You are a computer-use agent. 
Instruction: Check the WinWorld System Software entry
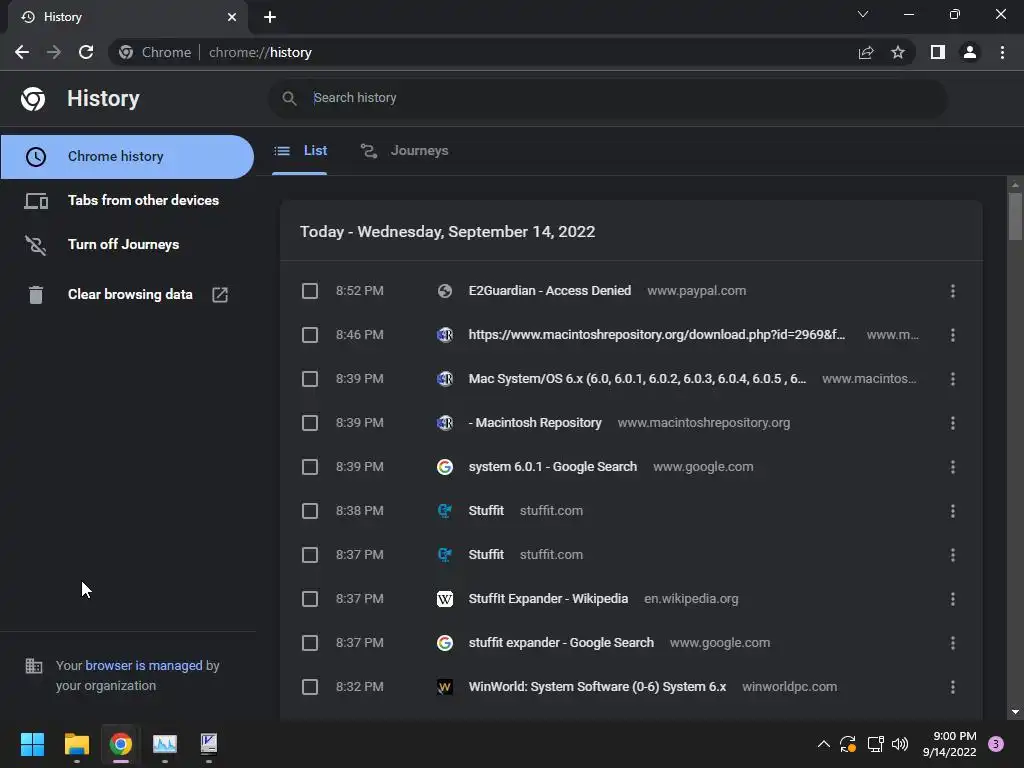tap(310, 687)
